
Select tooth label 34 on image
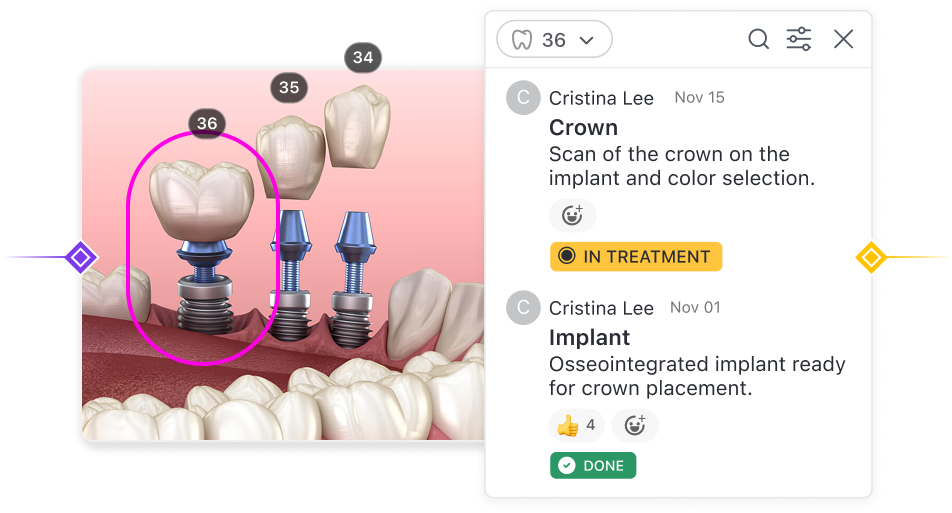(363, 58)
